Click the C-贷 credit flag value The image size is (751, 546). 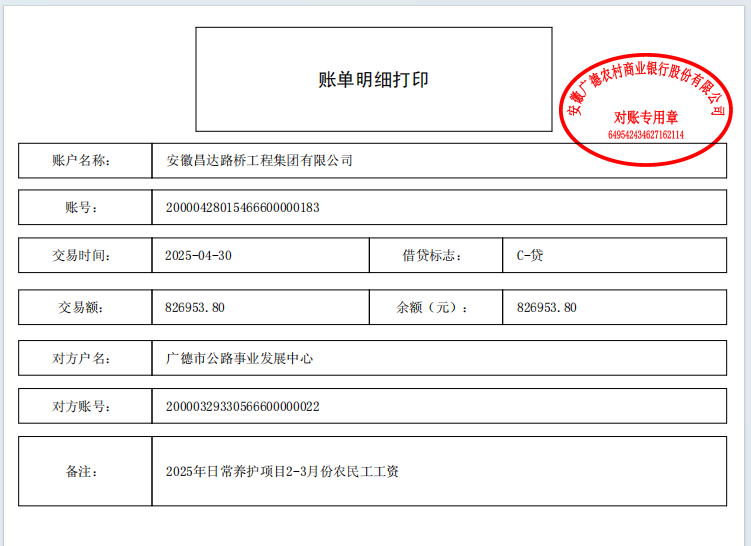coord(530,256)
